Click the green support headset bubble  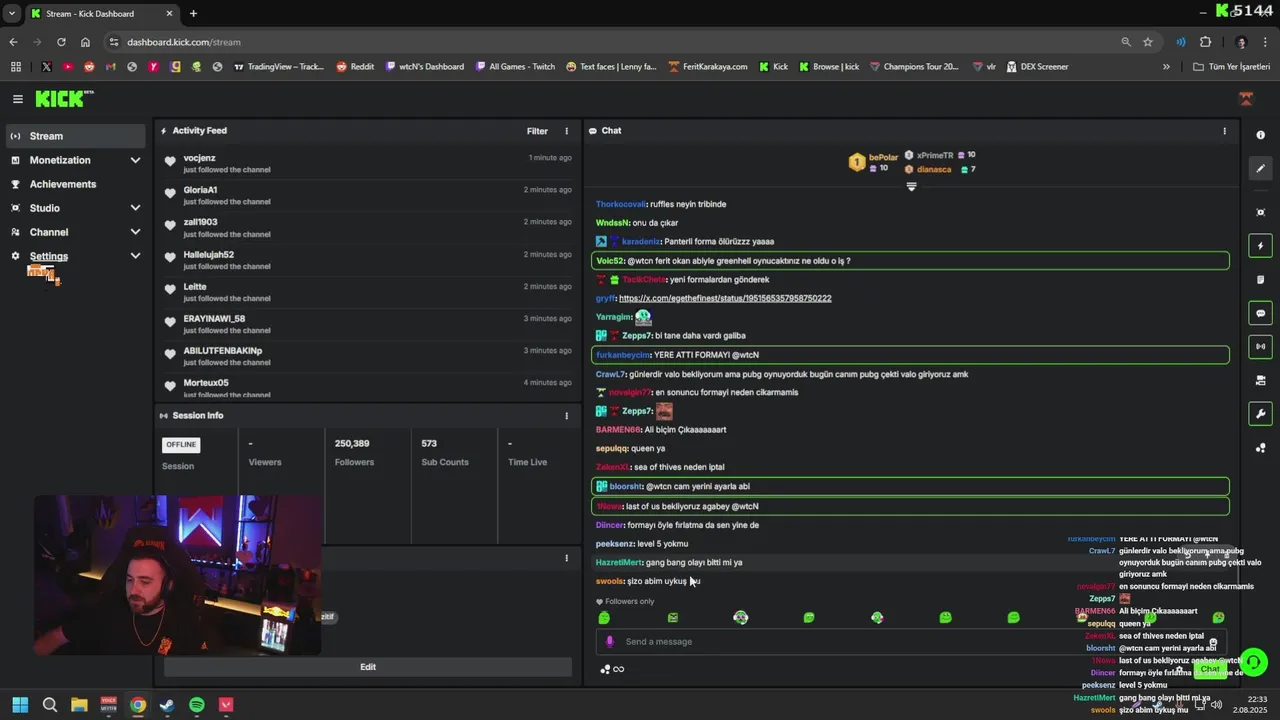[x=1253, y=662]
